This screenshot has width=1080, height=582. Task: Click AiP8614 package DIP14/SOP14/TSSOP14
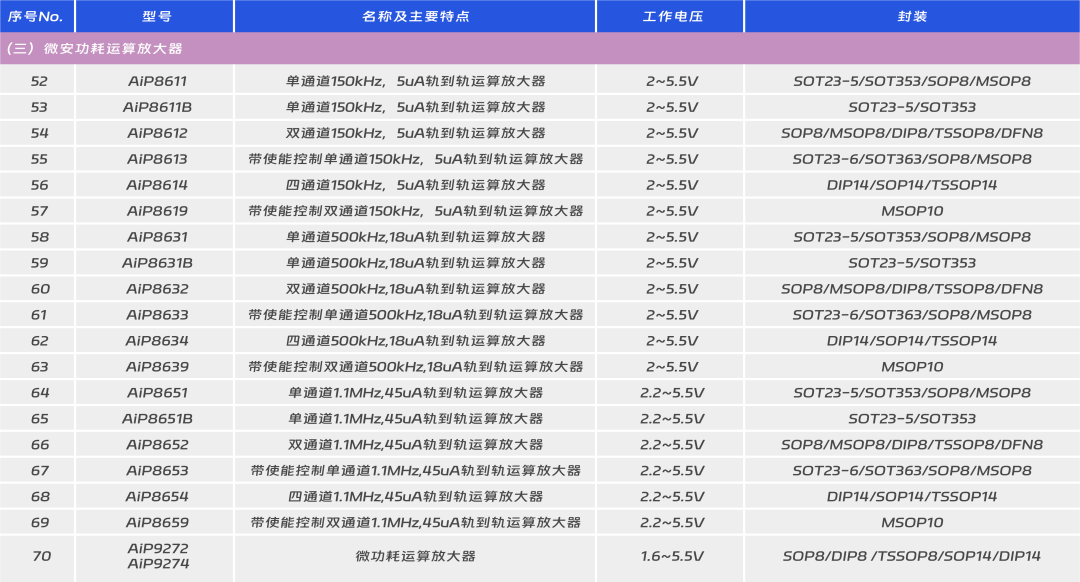coord(912,185)
